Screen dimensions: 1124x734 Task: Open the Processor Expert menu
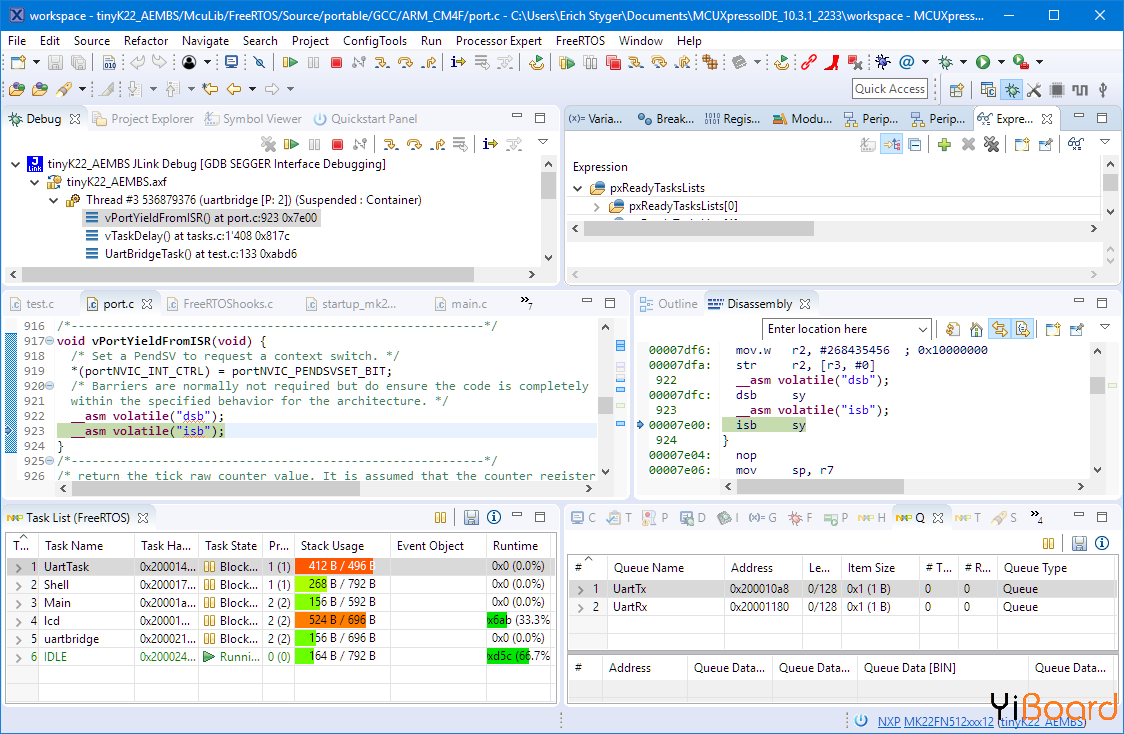[x=499, y=41]
